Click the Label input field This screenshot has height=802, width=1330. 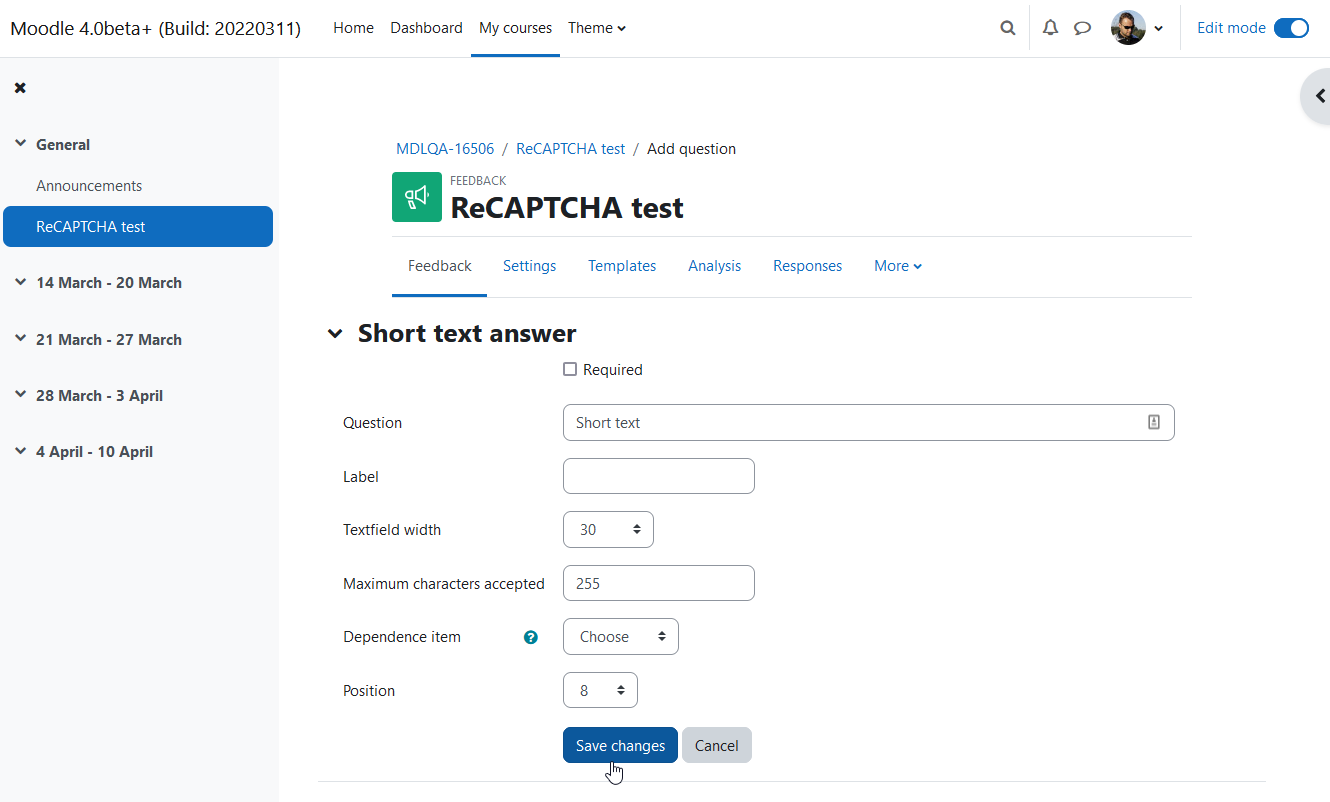click(x=658, y=476)
